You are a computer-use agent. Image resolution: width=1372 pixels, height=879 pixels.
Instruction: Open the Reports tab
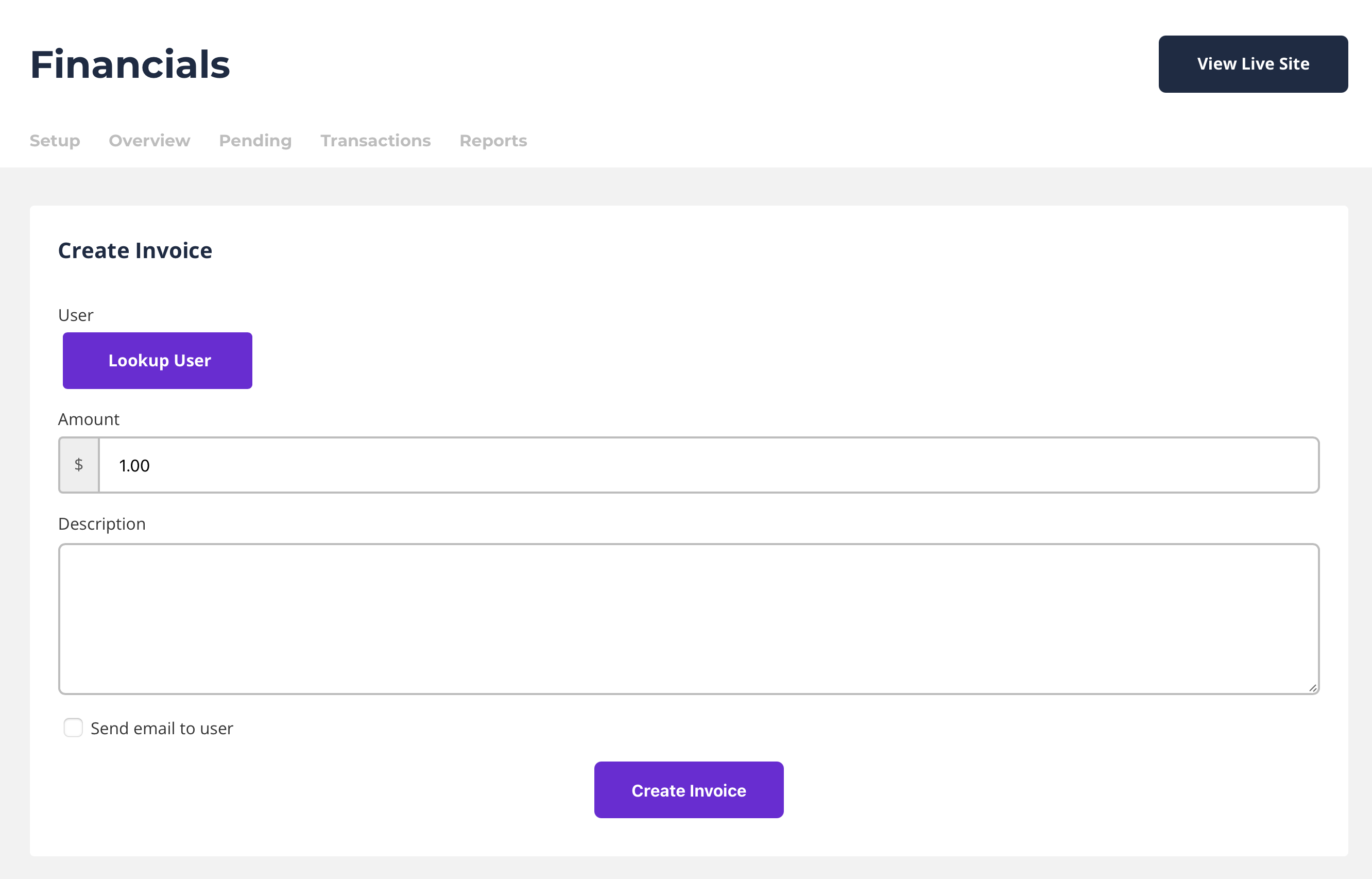[x=493, y=141]
